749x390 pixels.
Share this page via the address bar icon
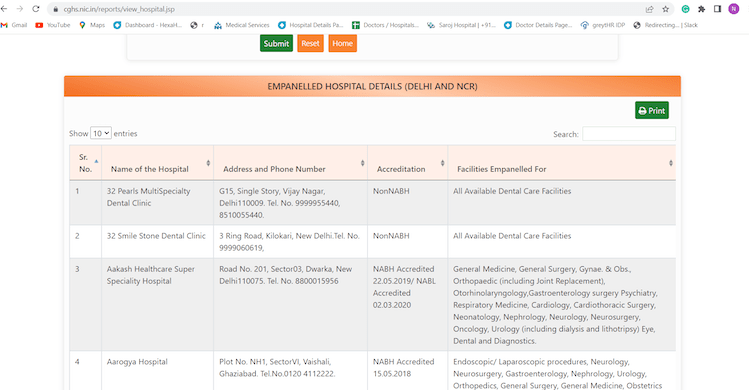click(649, 9)
